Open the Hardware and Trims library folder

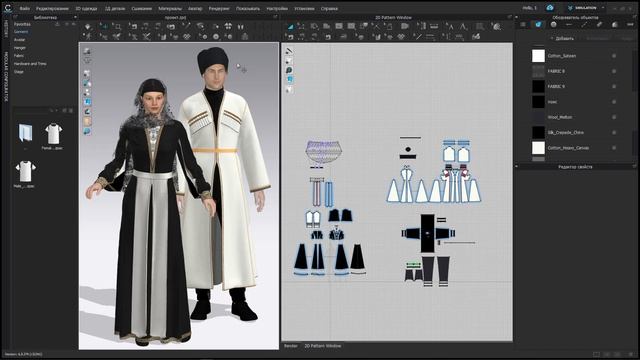pyautogui.click(x=30, y=64)
